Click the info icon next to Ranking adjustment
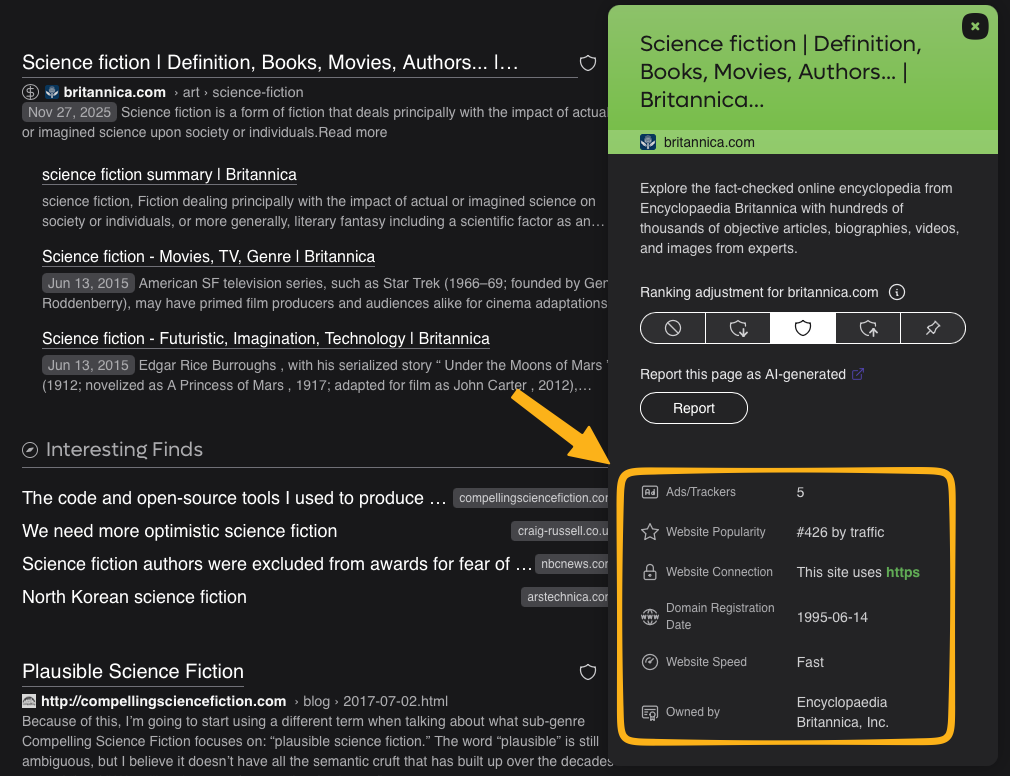Screen dimensions: 1010x776 tap(897, 293)
